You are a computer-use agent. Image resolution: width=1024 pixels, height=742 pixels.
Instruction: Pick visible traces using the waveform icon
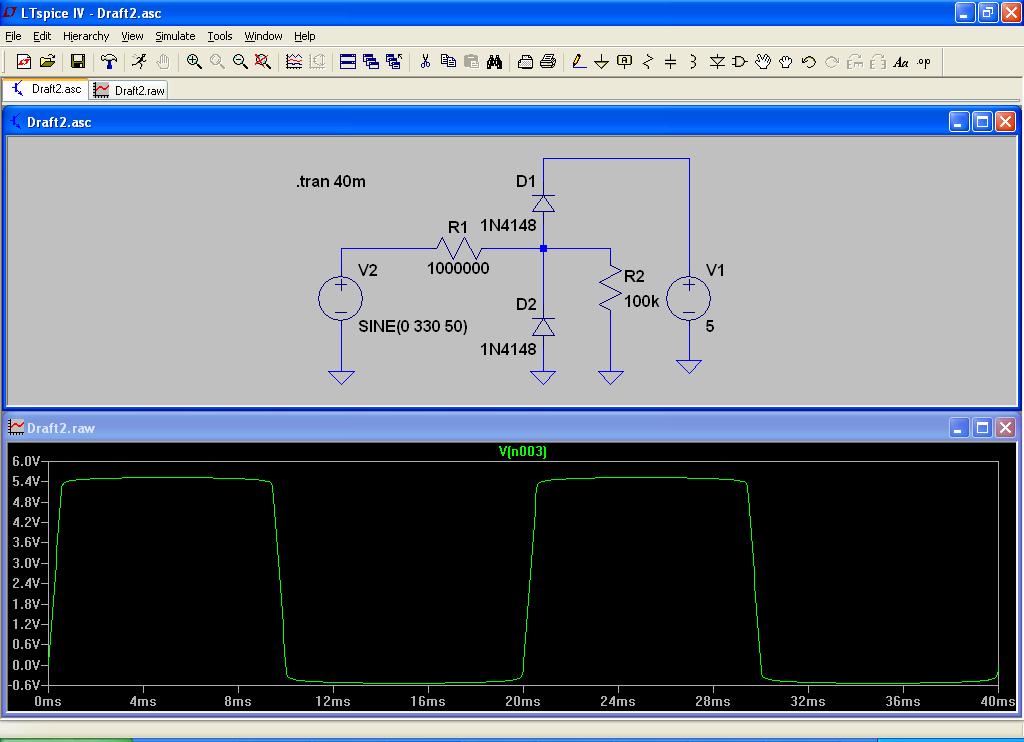tap(294, 61)
